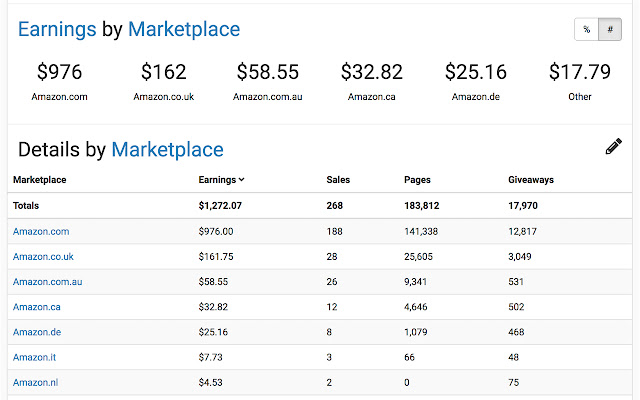Switch to percent view toggle

pyautogui.click(x=585, y=30)
